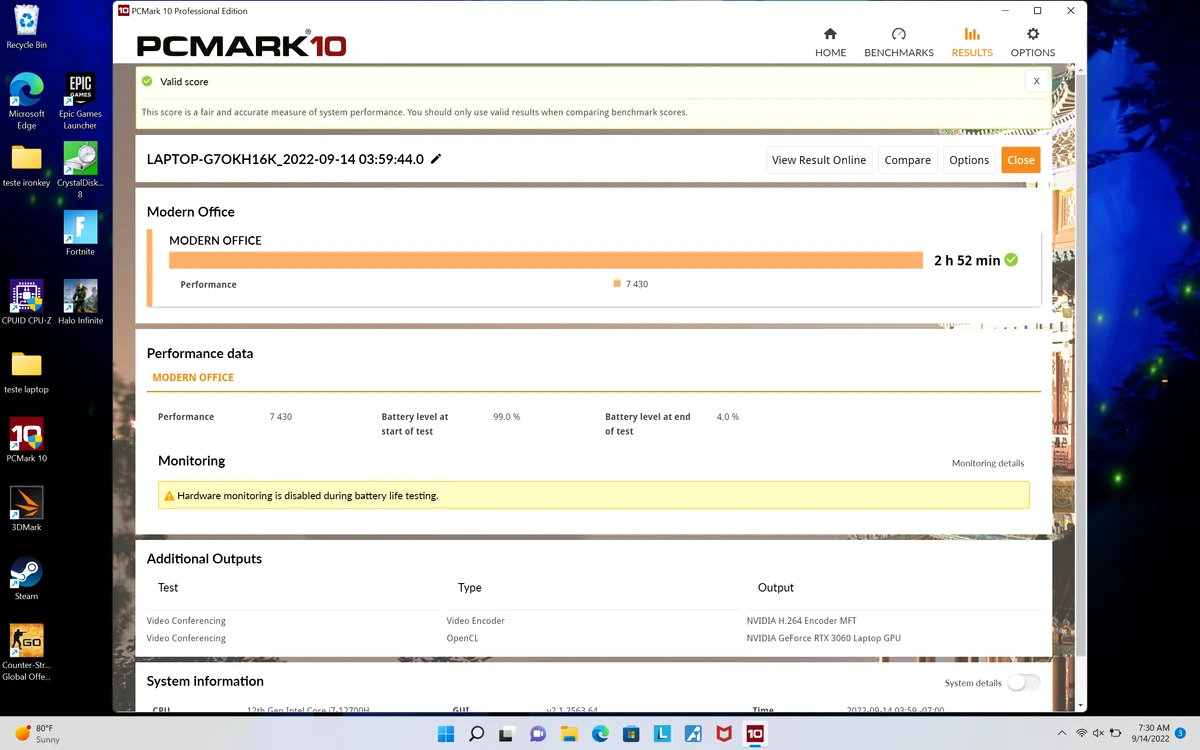Click the hardware monitoring warning icon
Image resolution: width=1200 pixels, height=750 pixels.
[x=169, y=496]
